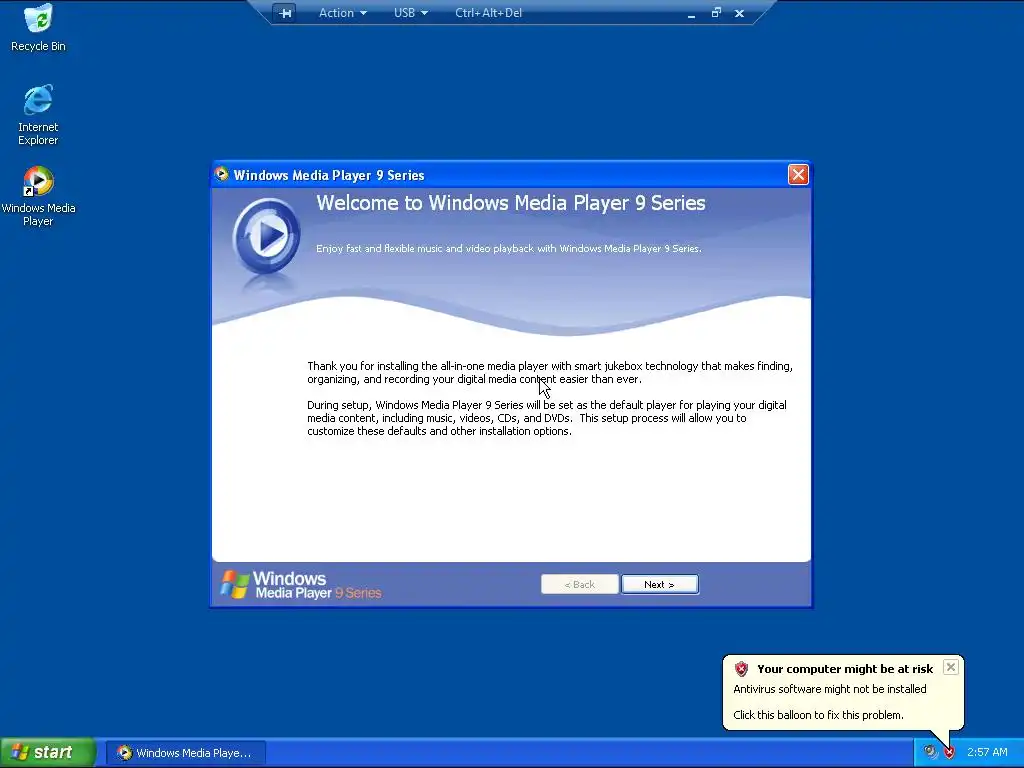Select the Internet Explorer desktop icon
The height and width of the screenshot is (768, 1024).
click(38, 114)
